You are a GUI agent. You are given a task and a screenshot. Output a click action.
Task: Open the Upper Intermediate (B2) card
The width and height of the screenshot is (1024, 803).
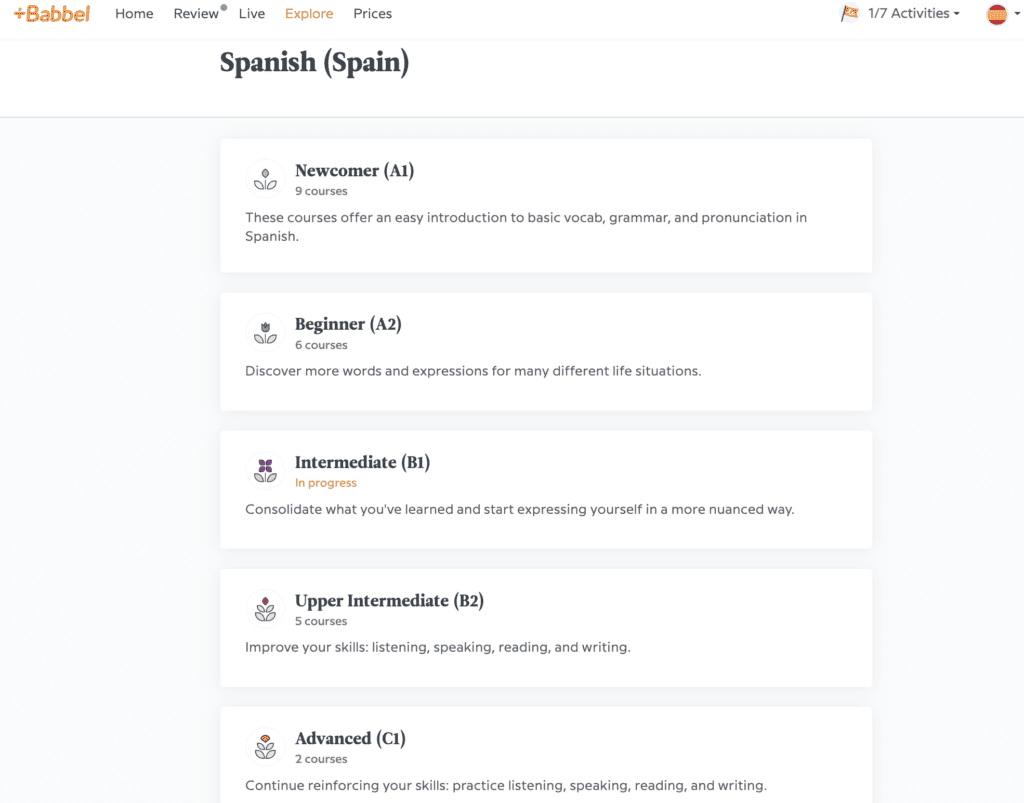[x=546, y=627]
